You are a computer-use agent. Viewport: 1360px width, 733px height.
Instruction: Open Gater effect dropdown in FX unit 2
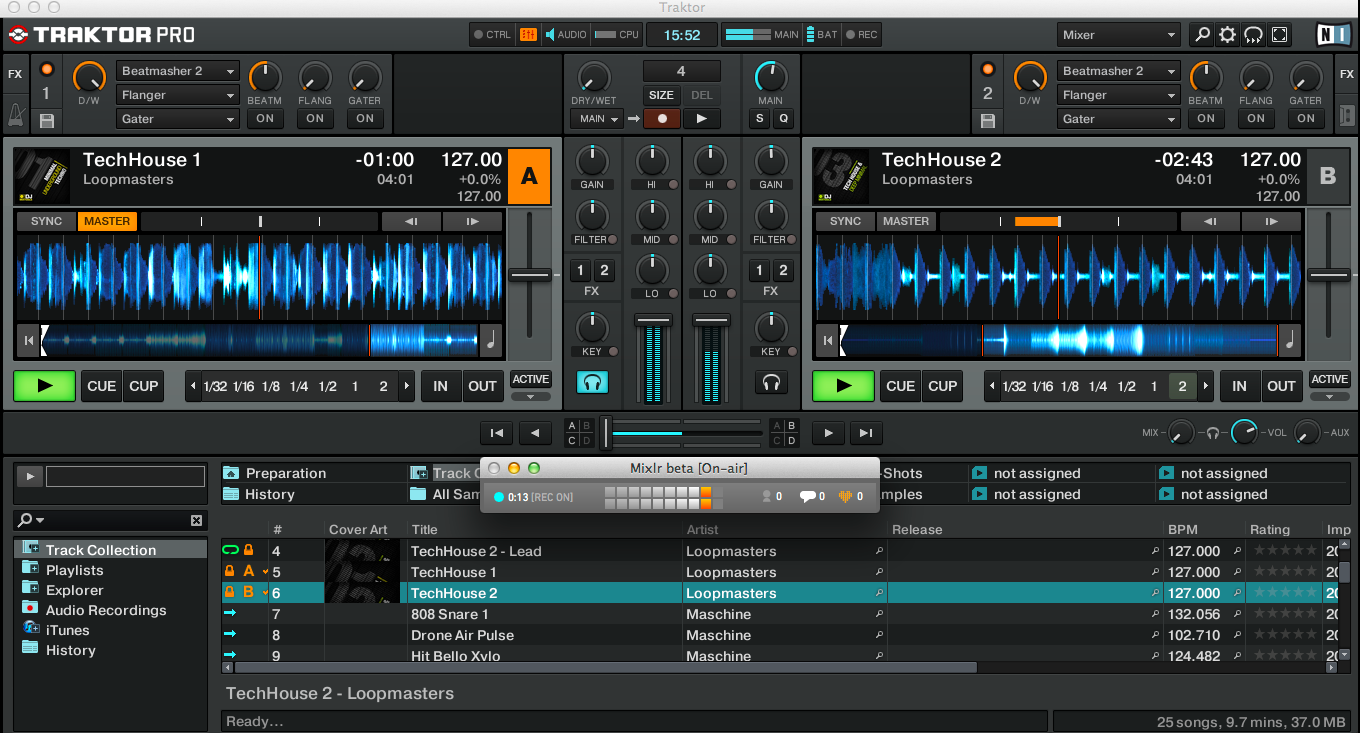coord(1118,119)
